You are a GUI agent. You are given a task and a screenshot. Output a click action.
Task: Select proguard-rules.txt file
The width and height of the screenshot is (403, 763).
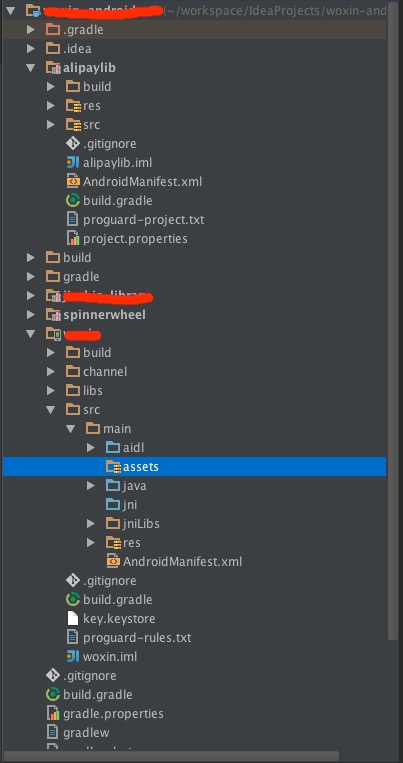[137, 637]
